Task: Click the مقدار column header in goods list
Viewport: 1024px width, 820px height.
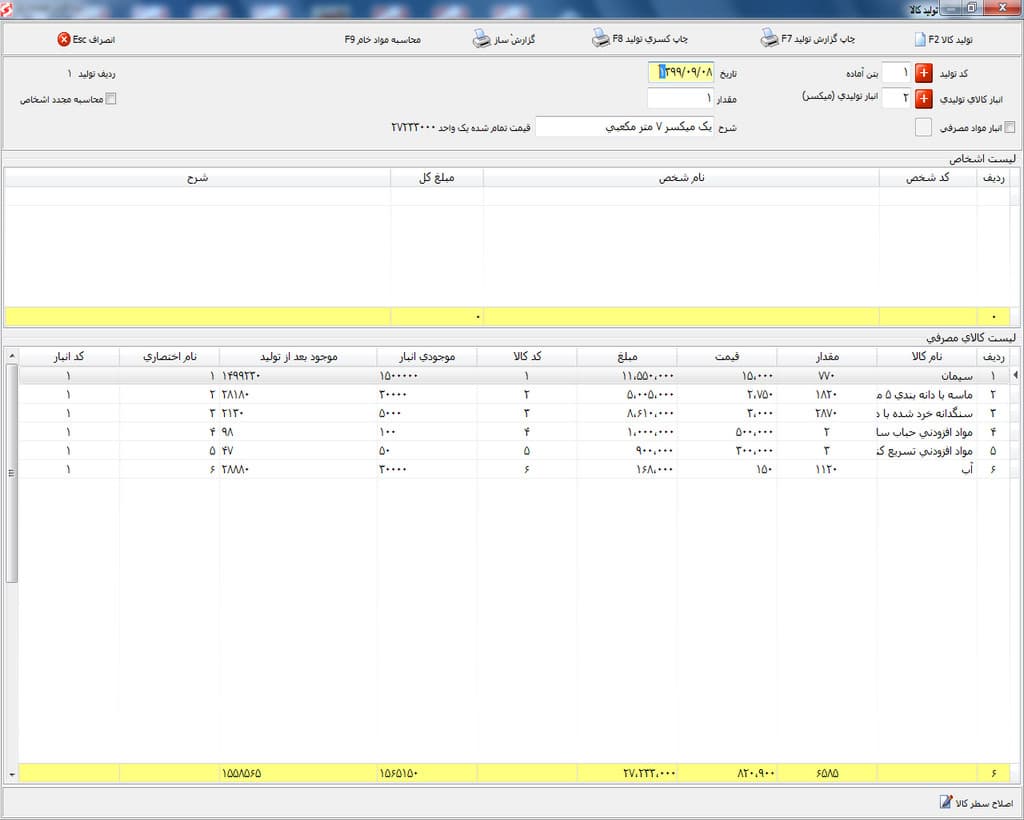Action: click(x=827, y=356)
